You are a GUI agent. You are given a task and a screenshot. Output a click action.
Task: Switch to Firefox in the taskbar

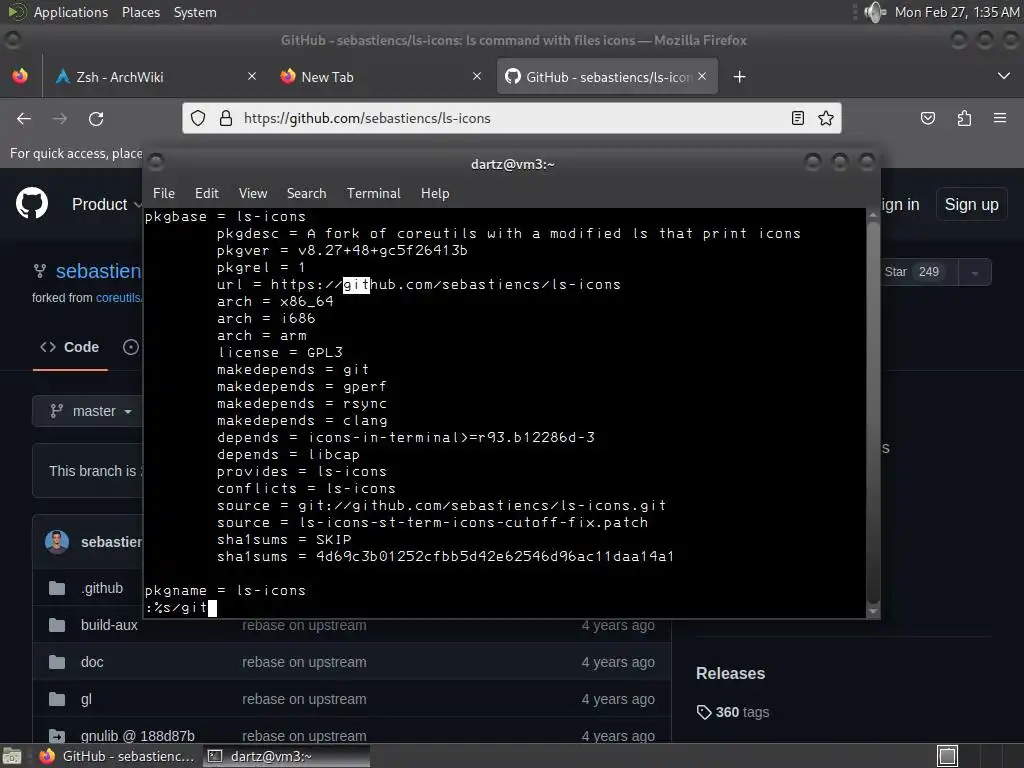116,756
